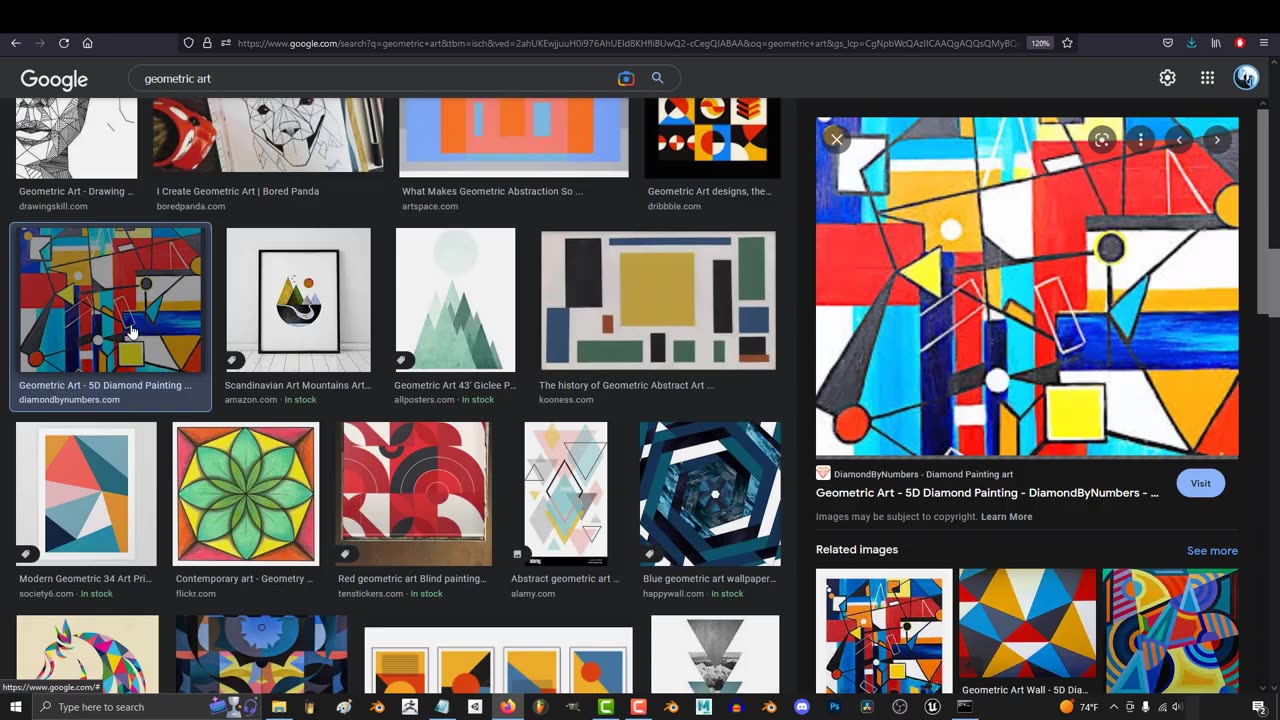Image resolution: width=1280 pixels, height=720 pixels.
Task: Open the Abstract geometric art alamy thumbnail
Action: [565, 494]
